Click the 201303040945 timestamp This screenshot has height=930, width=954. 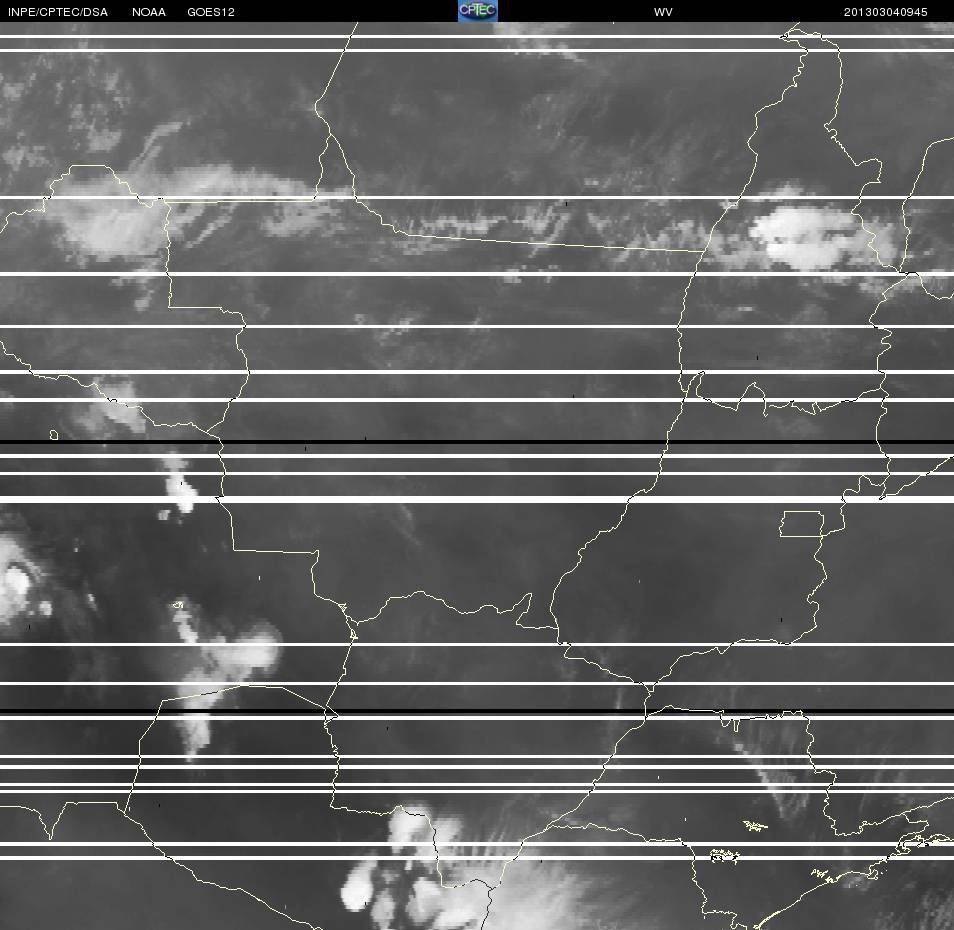click(x=885, y=12)
